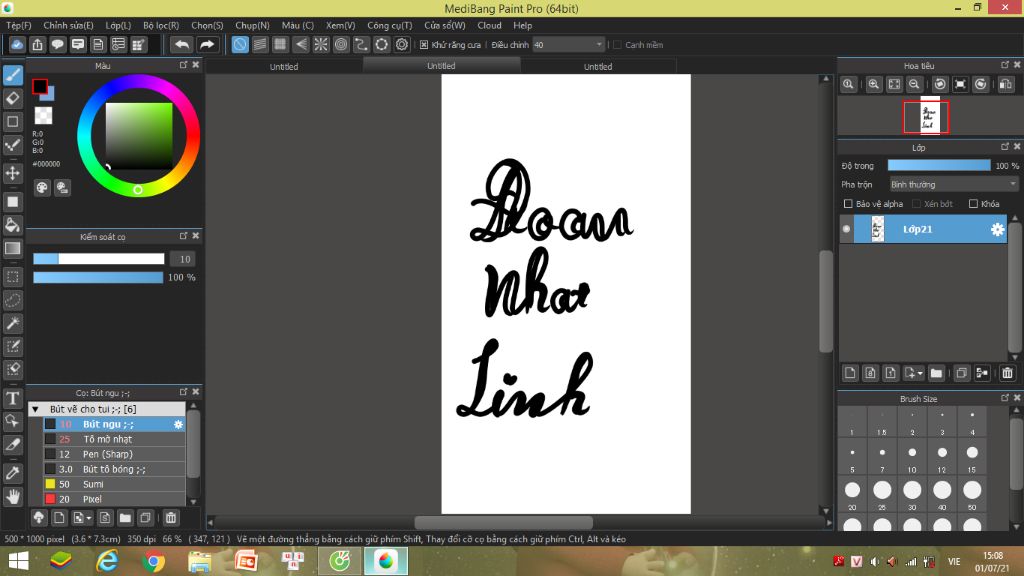Select the Sumi brush

click(x=114, y=484)
